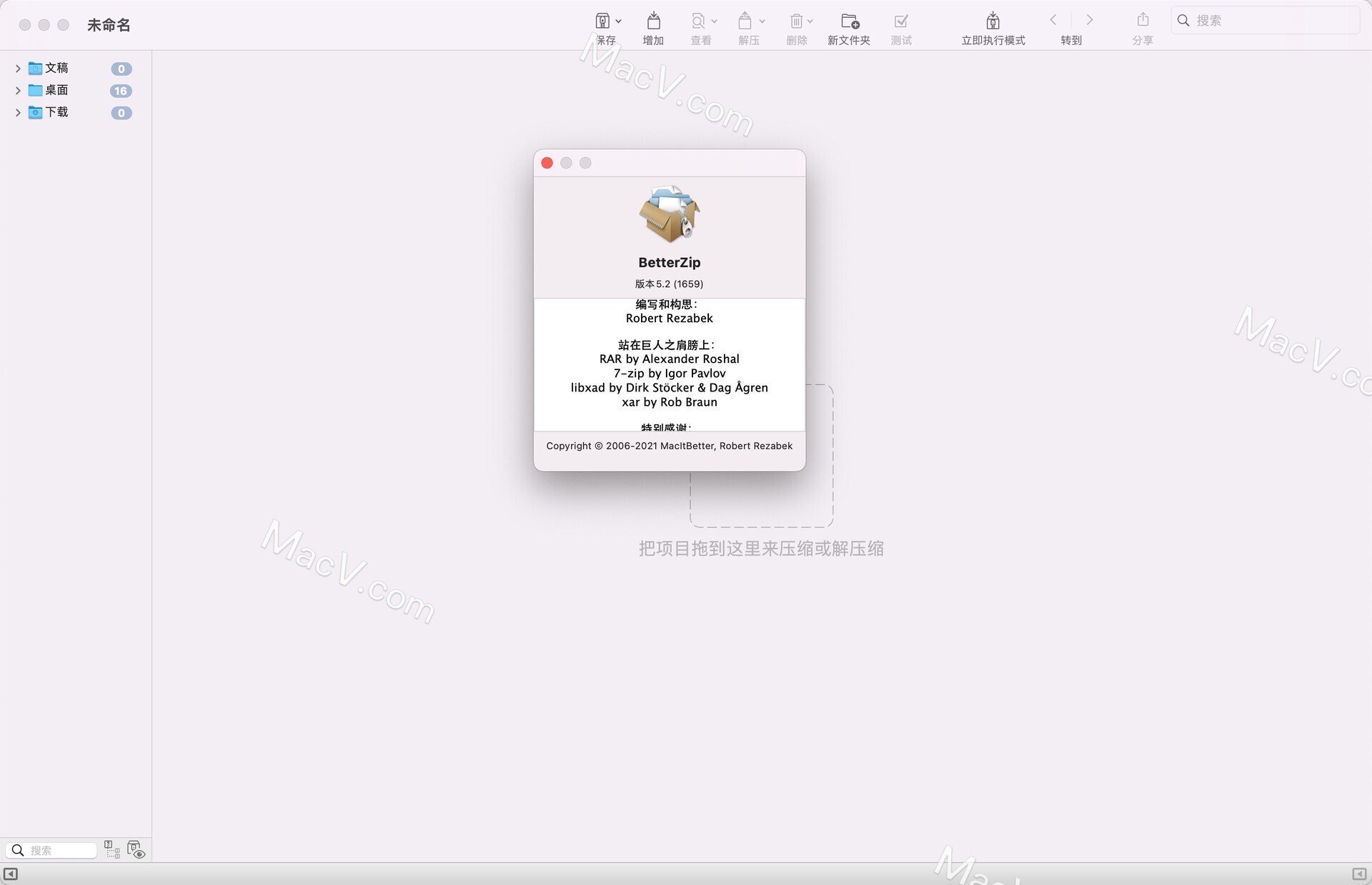This screenshot has height=885, width=1372.
Task: Select the 桌面 folder row
Action: tap(75, 91)
